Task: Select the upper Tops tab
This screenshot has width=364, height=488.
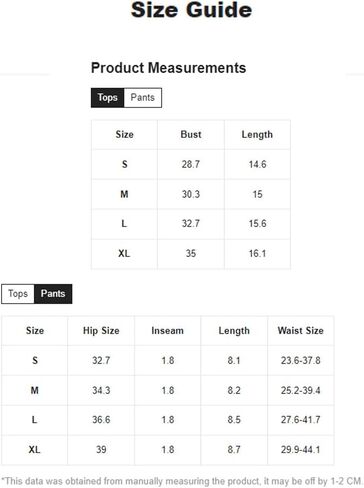Action: pyautogui.click(x=107, y=98)
